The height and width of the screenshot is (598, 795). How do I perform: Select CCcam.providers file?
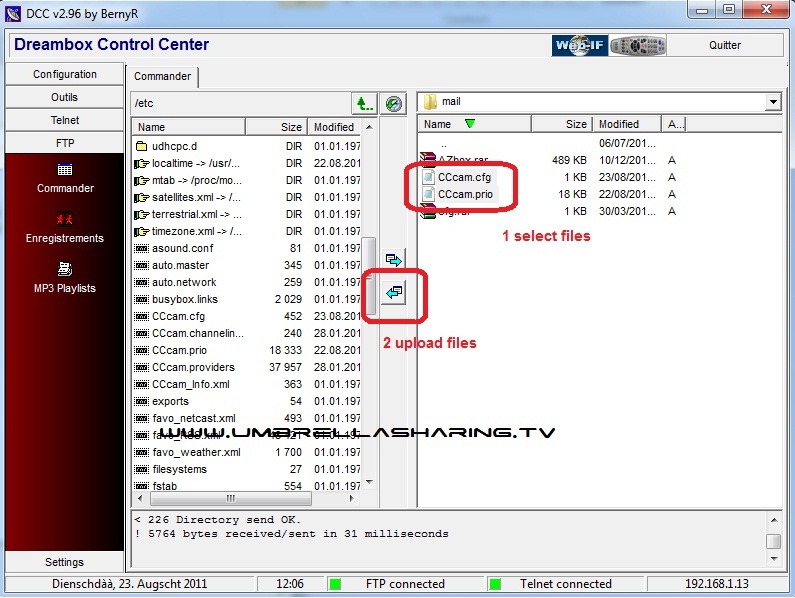click(x=247, y=367)
